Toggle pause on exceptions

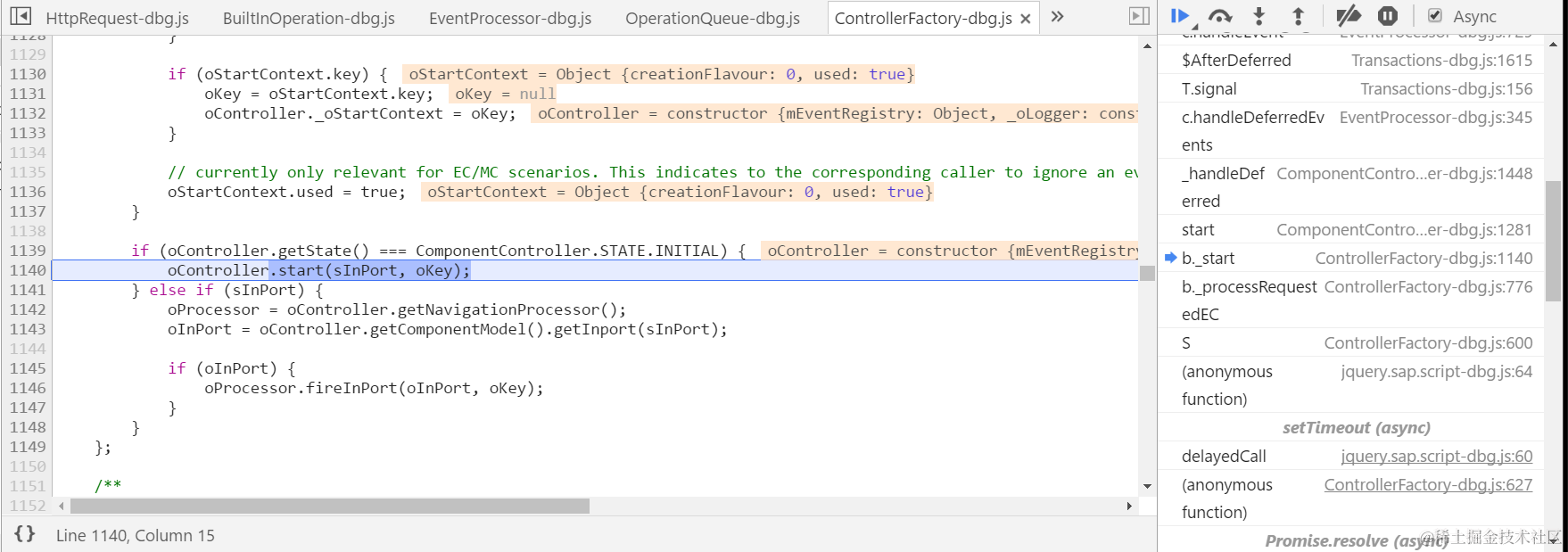pyautogui.click(x=1388, y=16)
